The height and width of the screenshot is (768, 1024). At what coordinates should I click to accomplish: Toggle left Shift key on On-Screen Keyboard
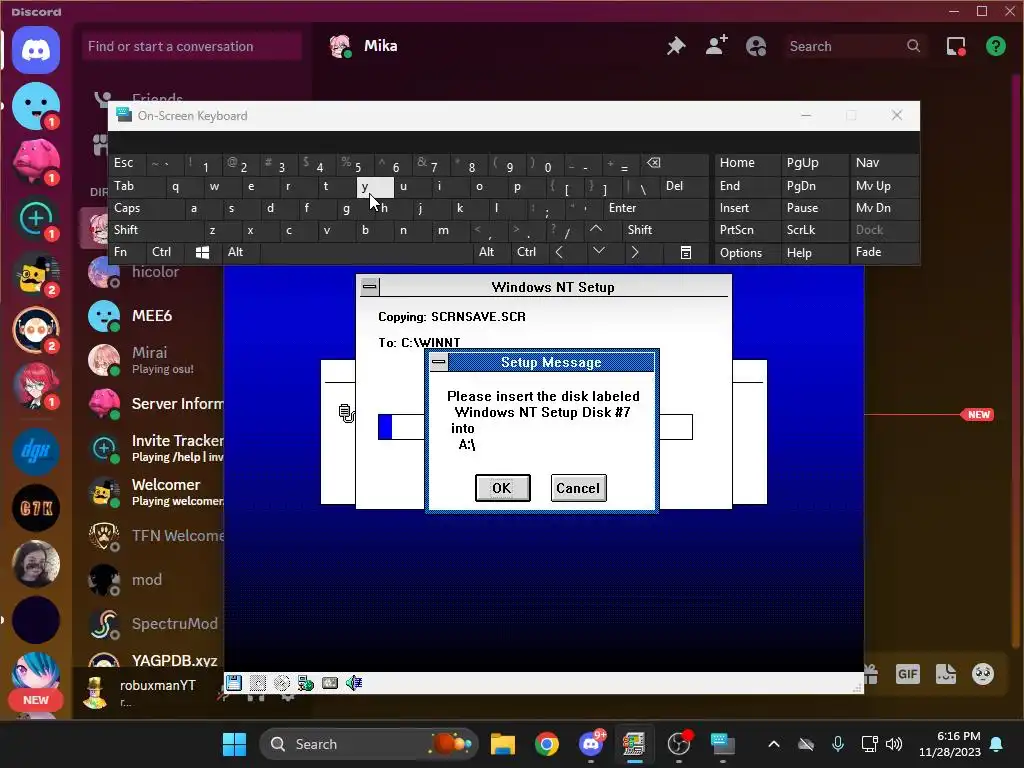pyautogui.click(x=155, y=230)
